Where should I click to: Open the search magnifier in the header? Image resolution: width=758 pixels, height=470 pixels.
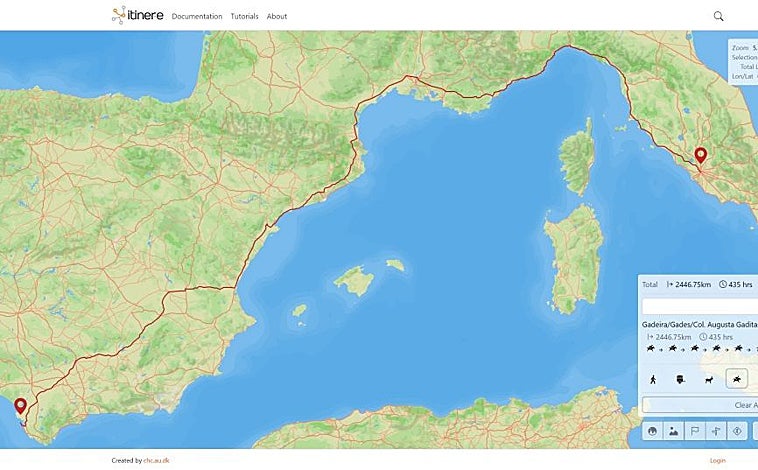[718, 16]
